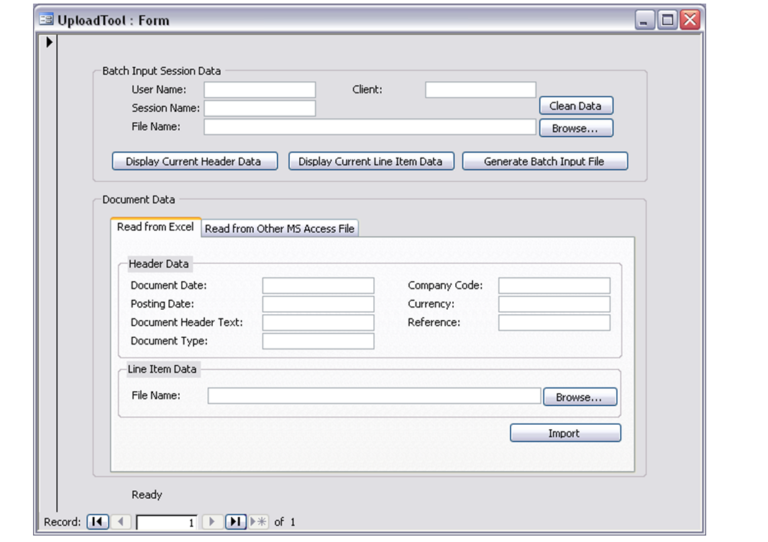Go to last record navigation button
This screenshot has height=542, width=768.
[236, 522]
